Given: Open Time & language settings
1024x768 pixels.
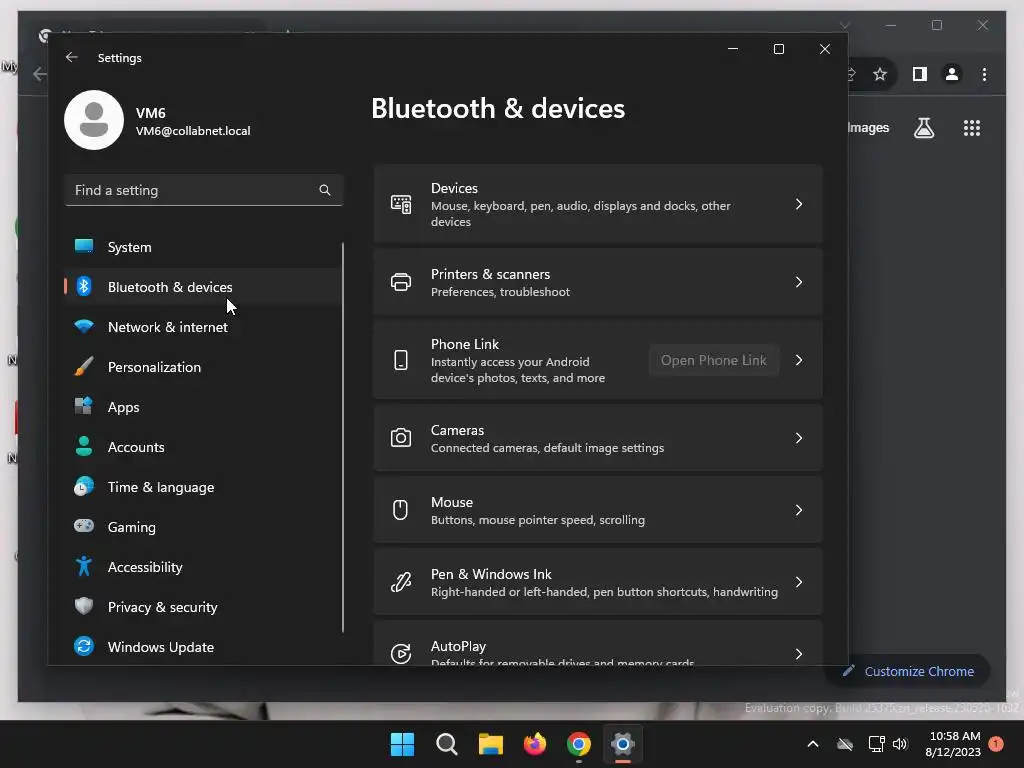Looking at the screenshot, I should click(203, 487).
